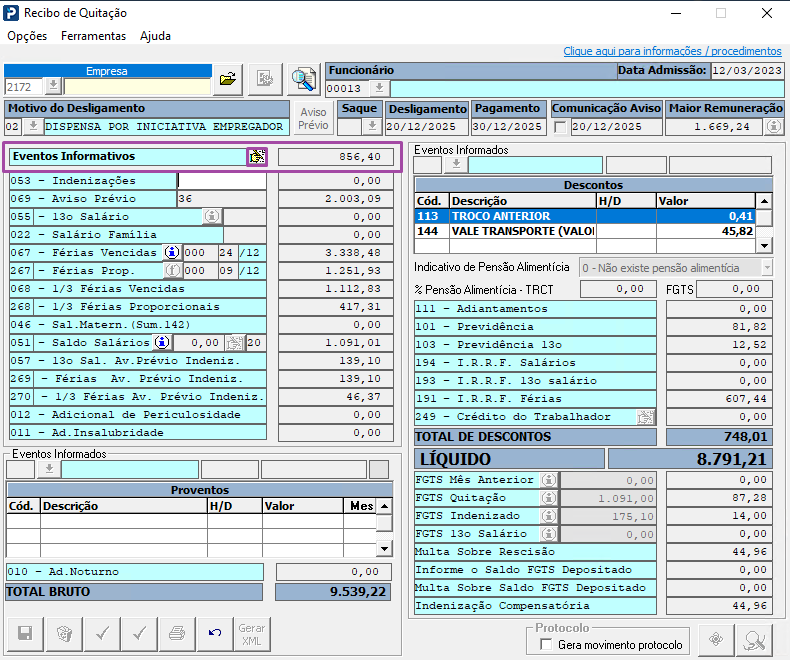Open Eventos Informados dropdown above Proventos

tap(49, 469)
